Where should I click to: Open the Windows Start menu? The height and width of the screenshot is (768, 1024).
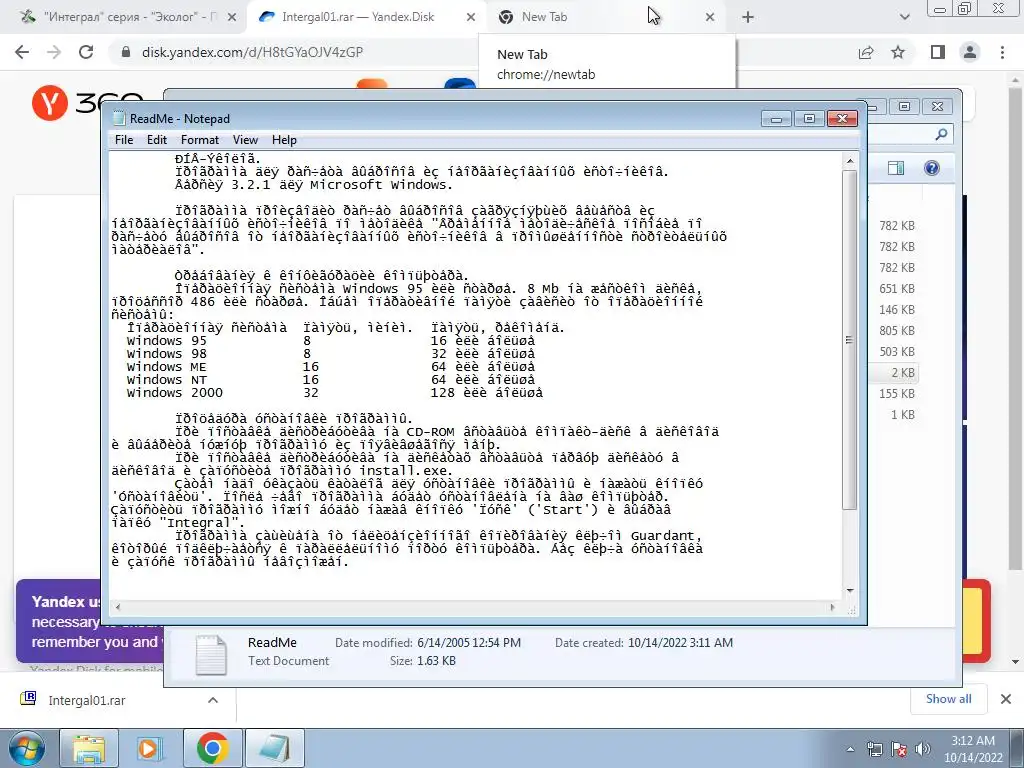(x=26, y=748)
